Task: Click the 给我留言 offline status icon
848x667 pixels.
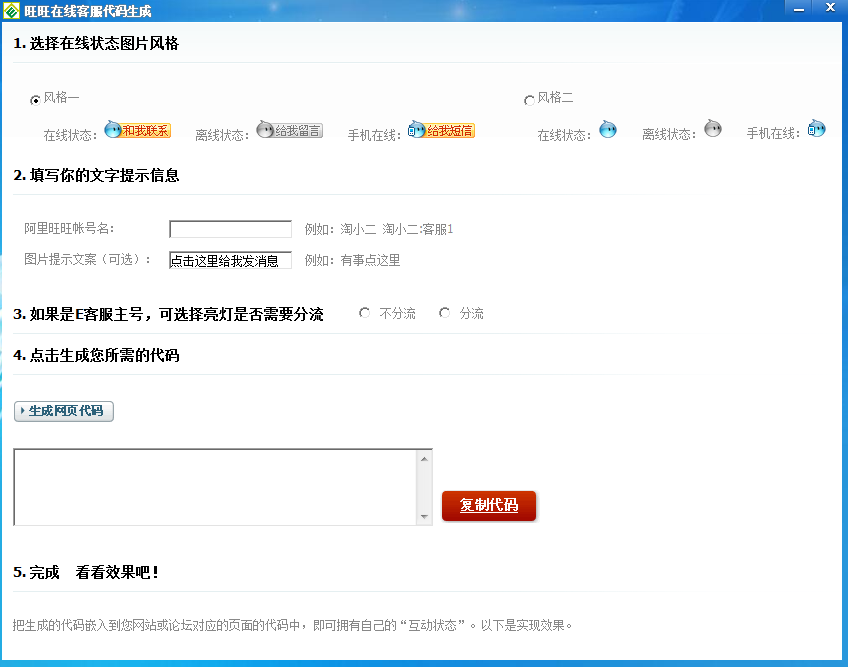Action: (290, 130)
